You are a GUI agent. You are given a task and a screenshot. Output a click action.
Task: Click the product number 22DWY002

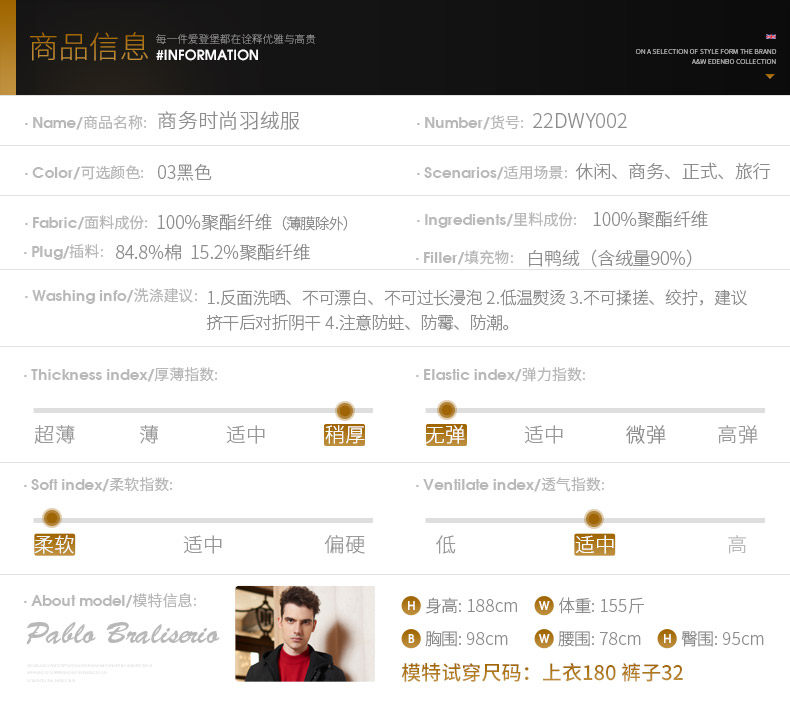click(579, 121)
